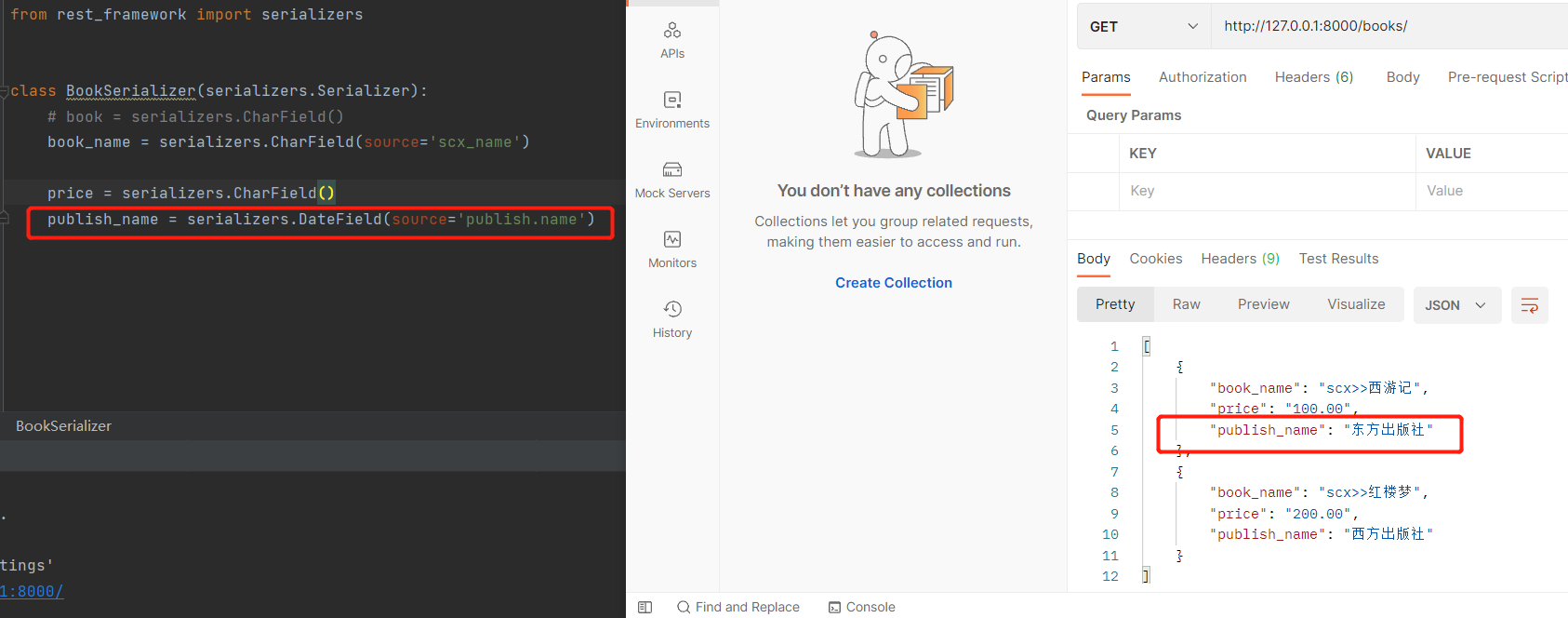Image resolution: width=1568 pixels, height=618 pixels.
Task: Select the Raw response view
Action: point(1186,304)
